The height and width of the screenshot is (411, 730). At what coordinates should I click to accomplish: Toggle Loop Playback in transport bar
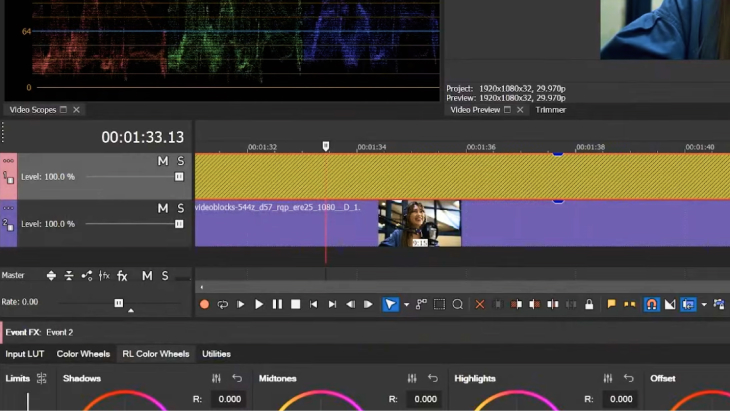[x=223, y=304]
